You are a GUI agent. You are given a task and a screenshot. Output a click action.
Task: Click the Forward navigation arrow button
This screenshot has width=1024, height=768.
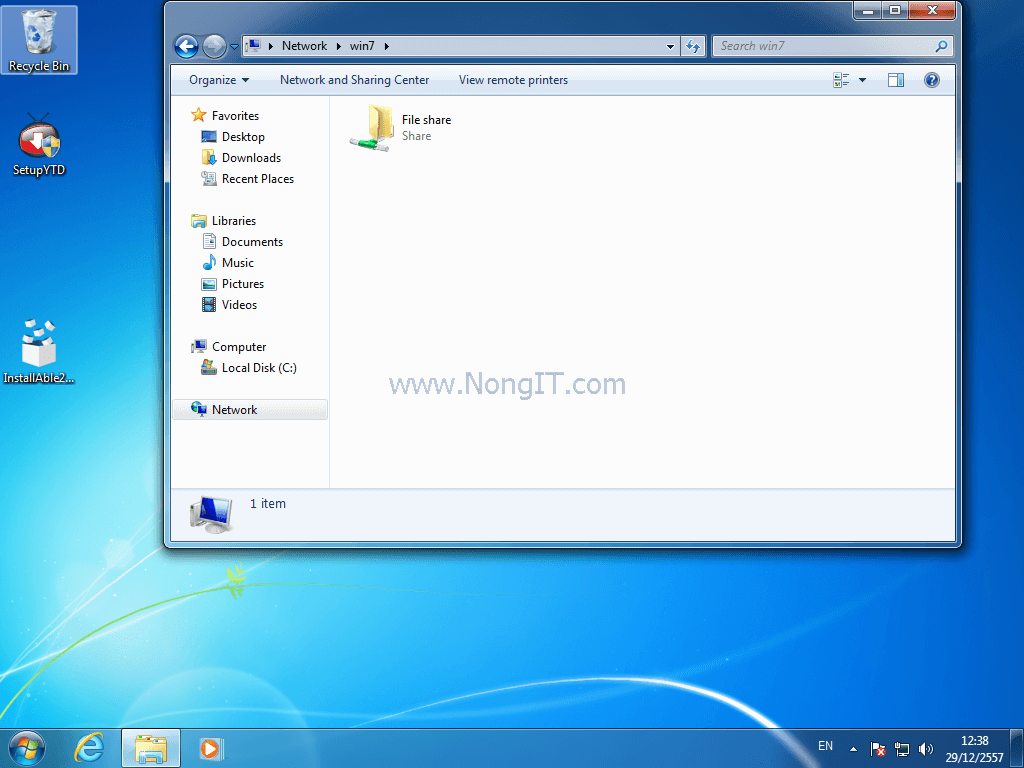(214, 46)
